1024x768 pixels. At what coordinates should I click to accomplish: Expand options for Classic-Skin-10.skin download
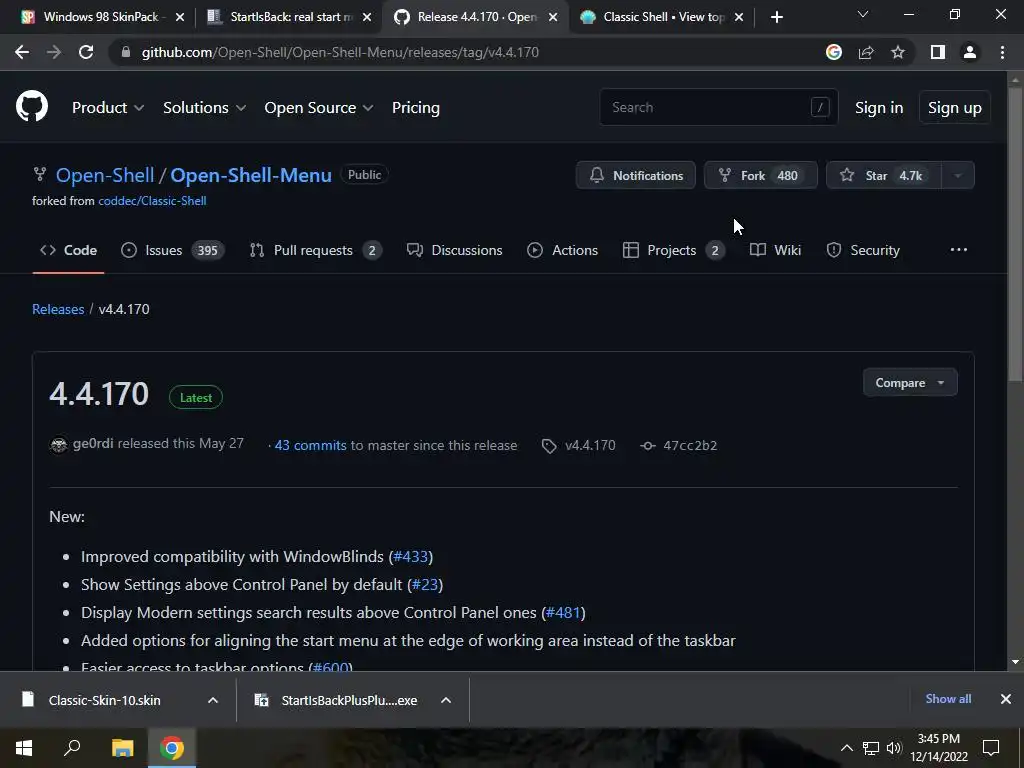[x=213, y=700]
